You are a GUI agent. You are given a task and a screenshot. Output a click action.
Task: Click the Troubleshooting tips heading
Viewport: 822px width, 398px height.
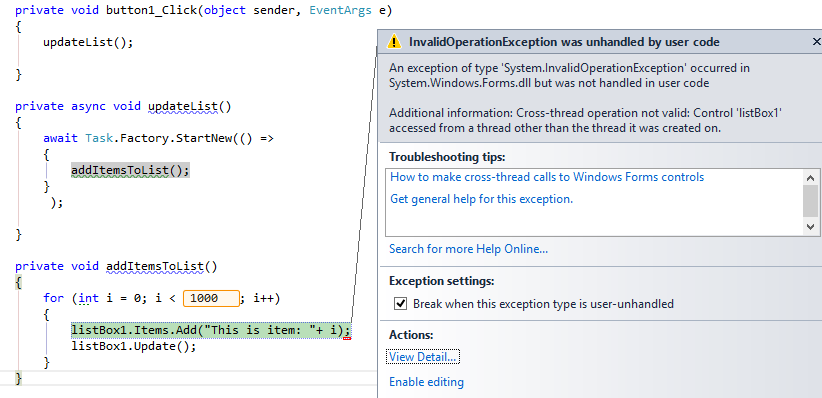click(447, 157)
